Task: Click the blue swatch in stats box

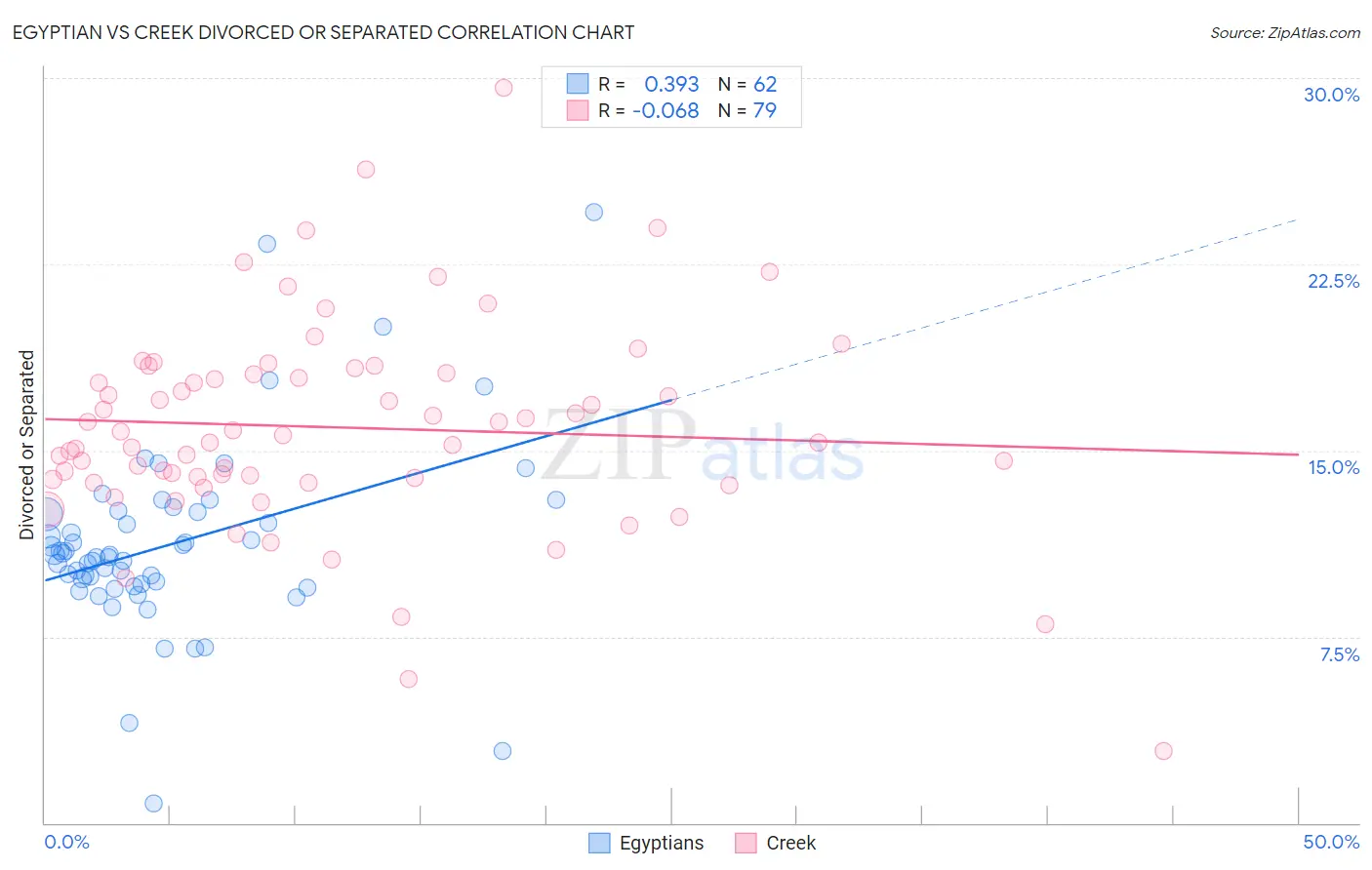Action: (x=578, y=84)
